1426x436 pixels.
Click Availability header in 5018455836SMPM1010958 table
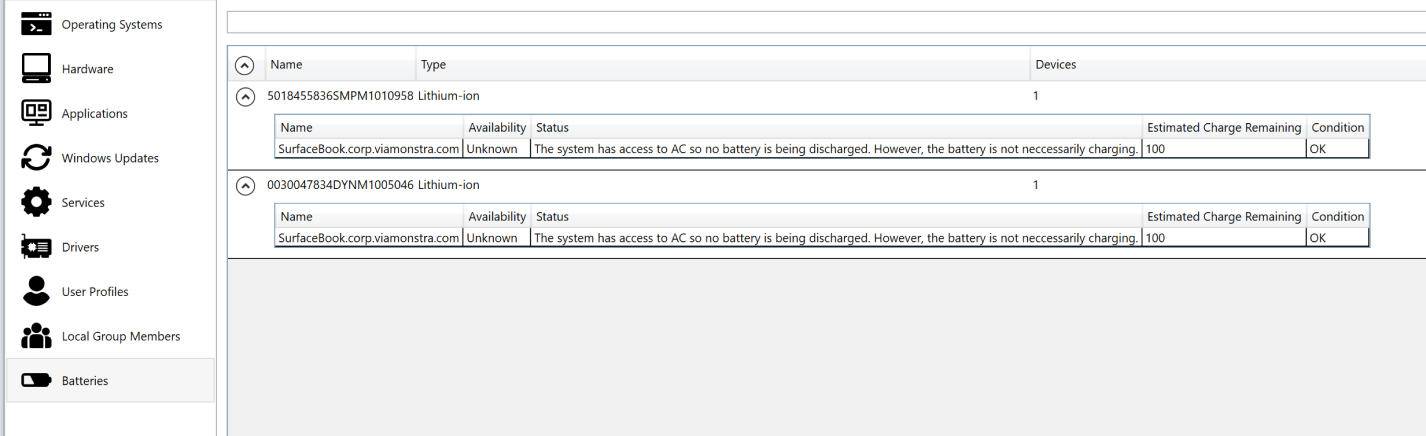[497, 128]
